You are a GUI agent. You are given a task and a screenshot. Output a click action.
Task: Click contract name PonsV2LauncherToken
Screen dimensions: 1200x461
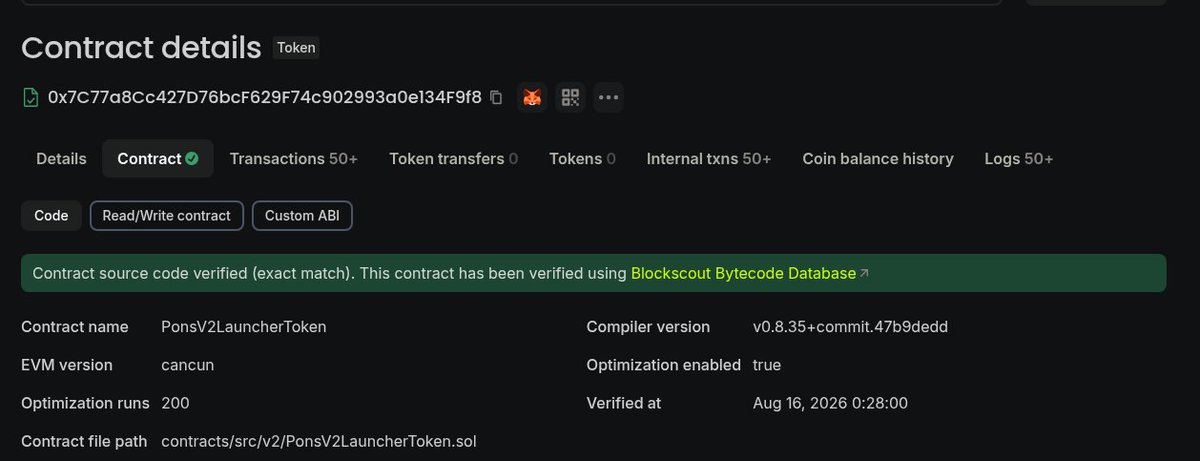click(x=244, y=327)
